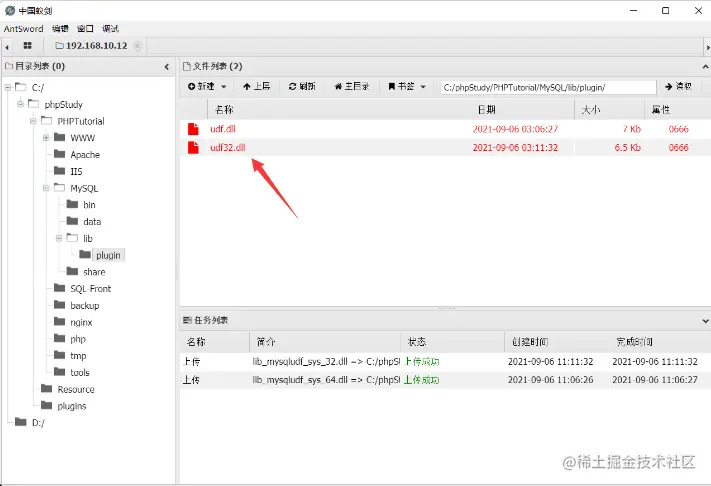This screenshot has height=486, width=711.
Task: Collapse the task list panel chevron
Action: pyautogui.click(x=705, y=321)
